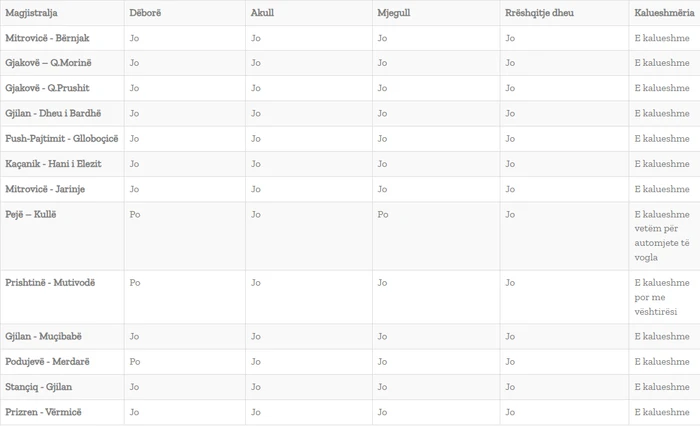Select the Stançiq - Gjilan road name

coord(38,386)
